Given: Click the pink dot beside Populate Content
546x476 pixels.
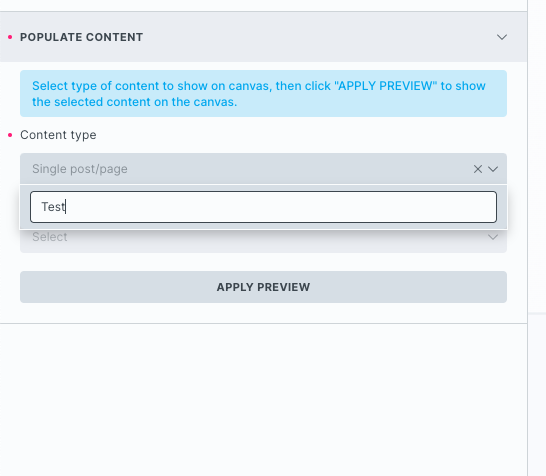Looking at the screenshot, I should point(10,37).
